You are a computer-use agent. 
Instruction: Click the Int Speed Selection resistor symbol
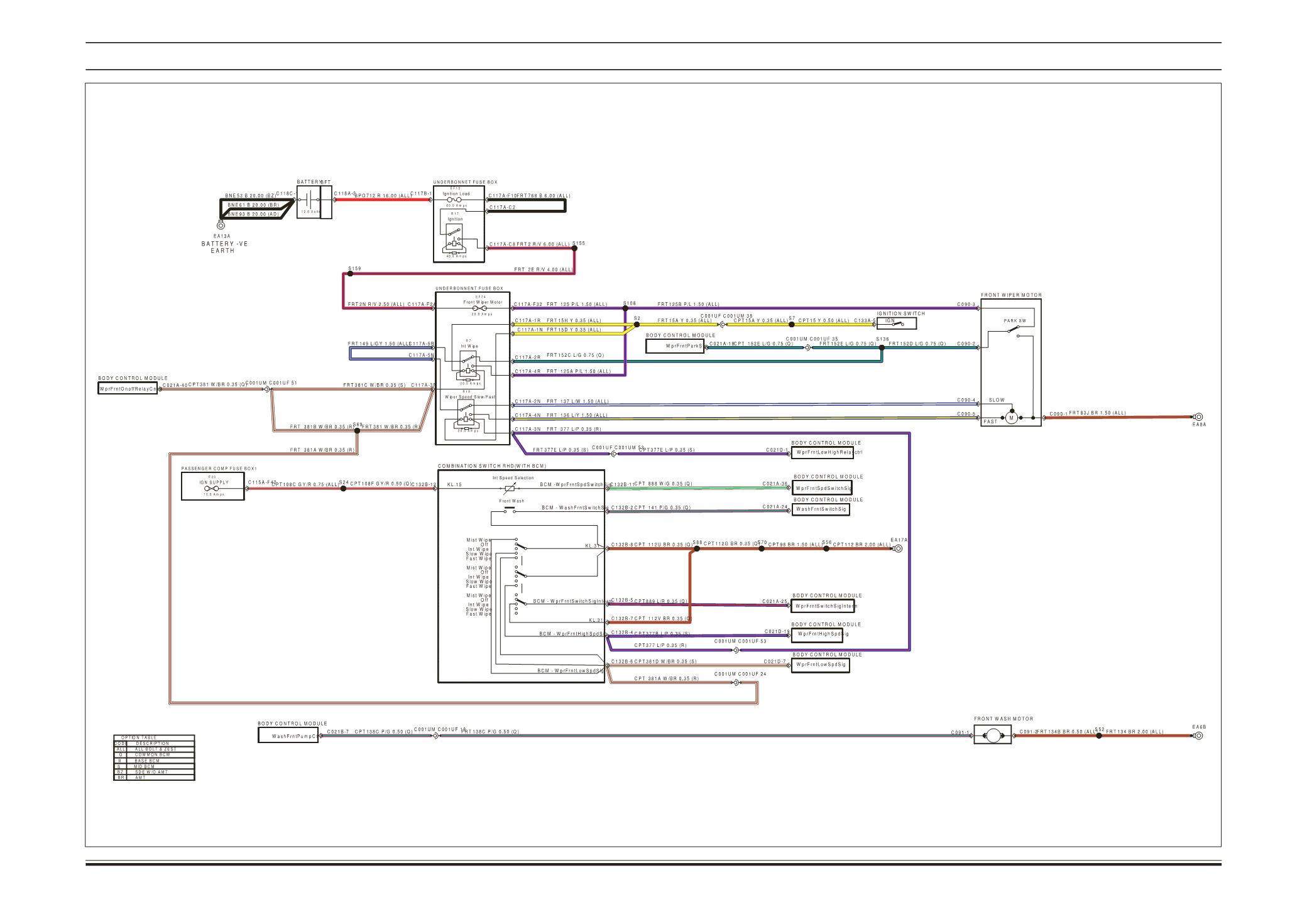coord(510,487)
